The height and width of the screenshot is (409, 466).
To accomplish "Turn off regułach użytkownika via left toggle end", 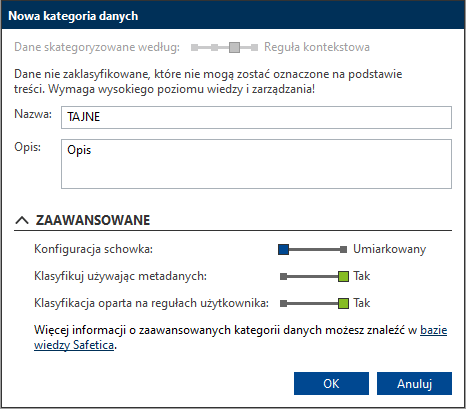I will 284,303.
